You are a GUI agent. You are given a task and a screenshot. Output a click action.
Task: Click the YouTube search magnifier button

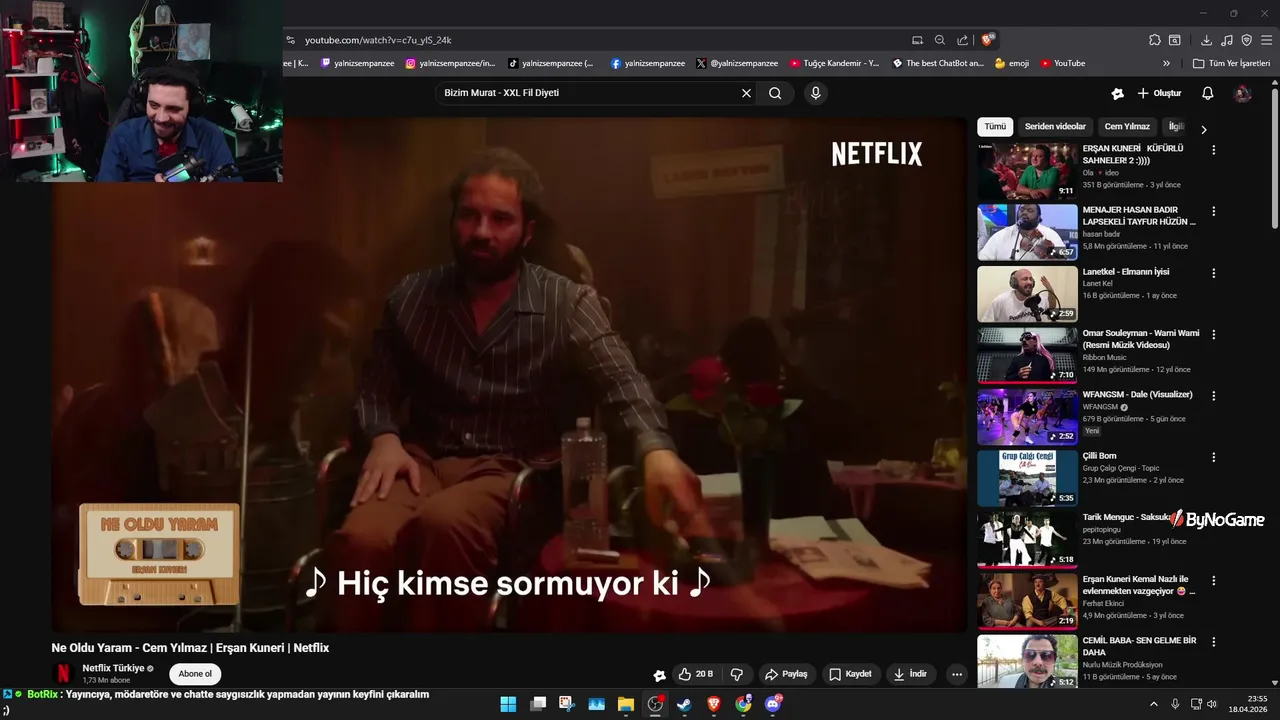point(775,93)
